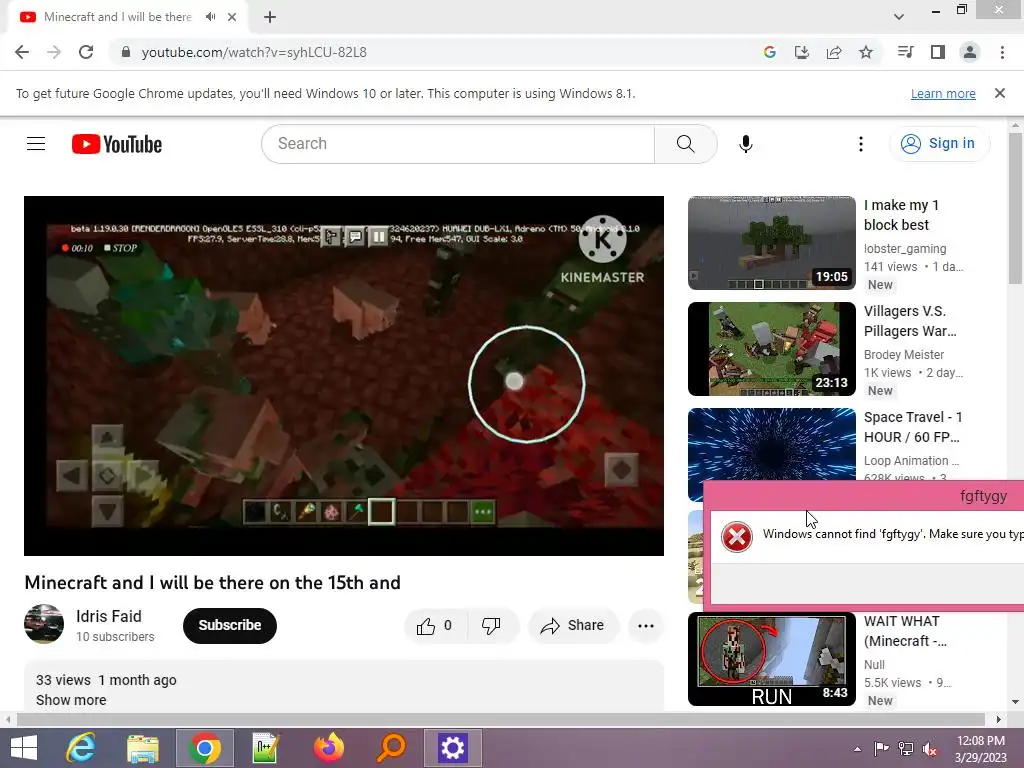Open File Explorer from taskbar

[x=143, y=748]
